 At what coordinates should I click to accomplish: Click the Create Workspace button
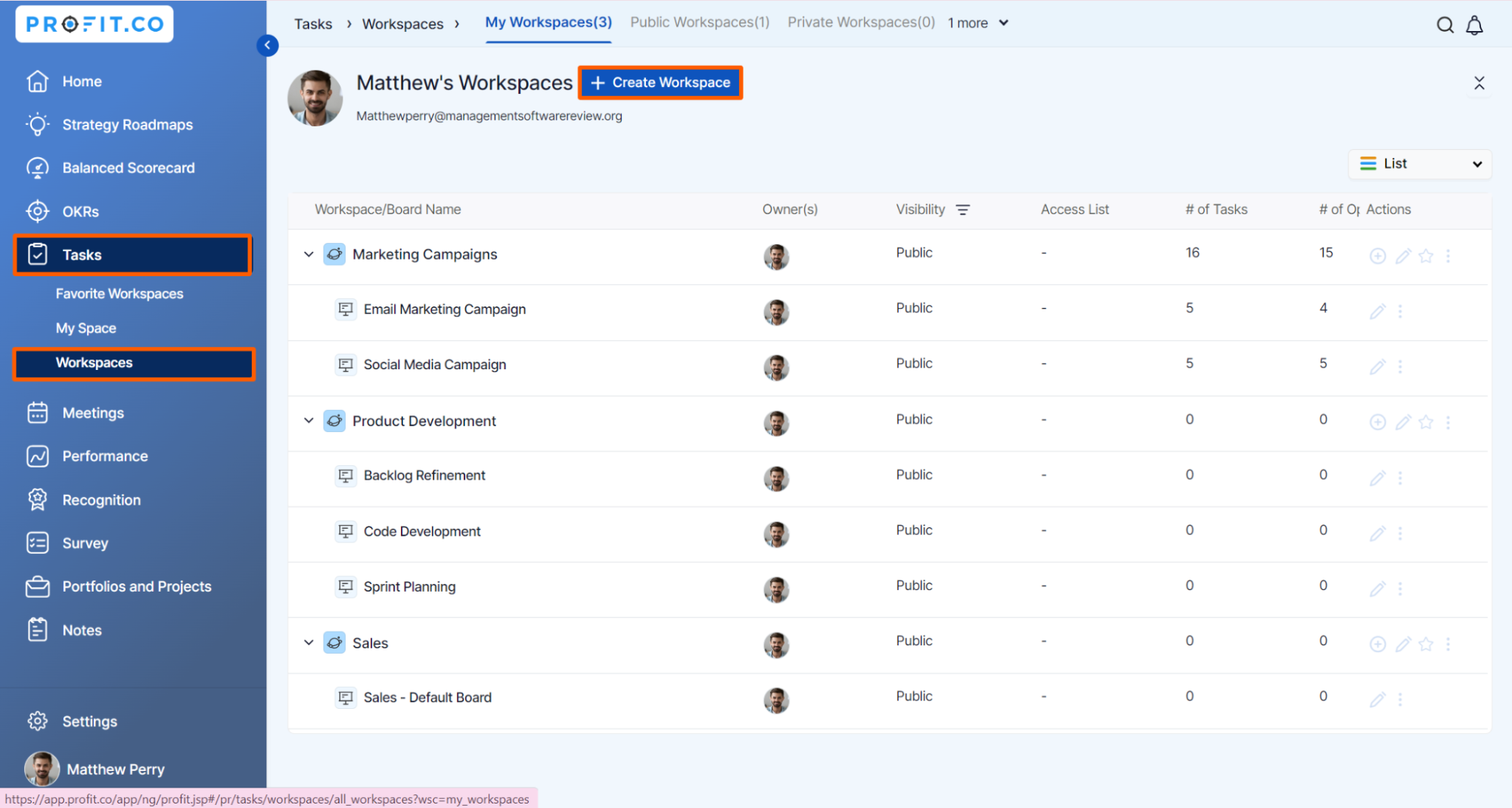pyautogui.click(x=660, y=82)
